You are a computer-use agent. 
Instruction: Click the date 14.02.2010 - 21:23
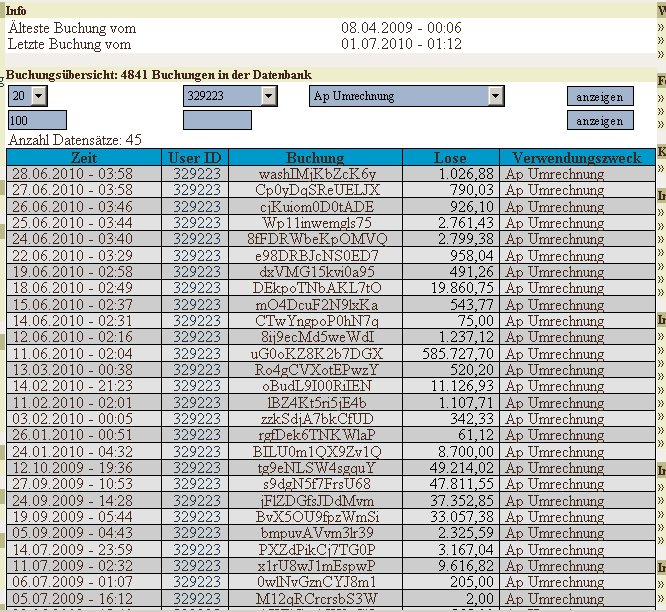point(72,386)
